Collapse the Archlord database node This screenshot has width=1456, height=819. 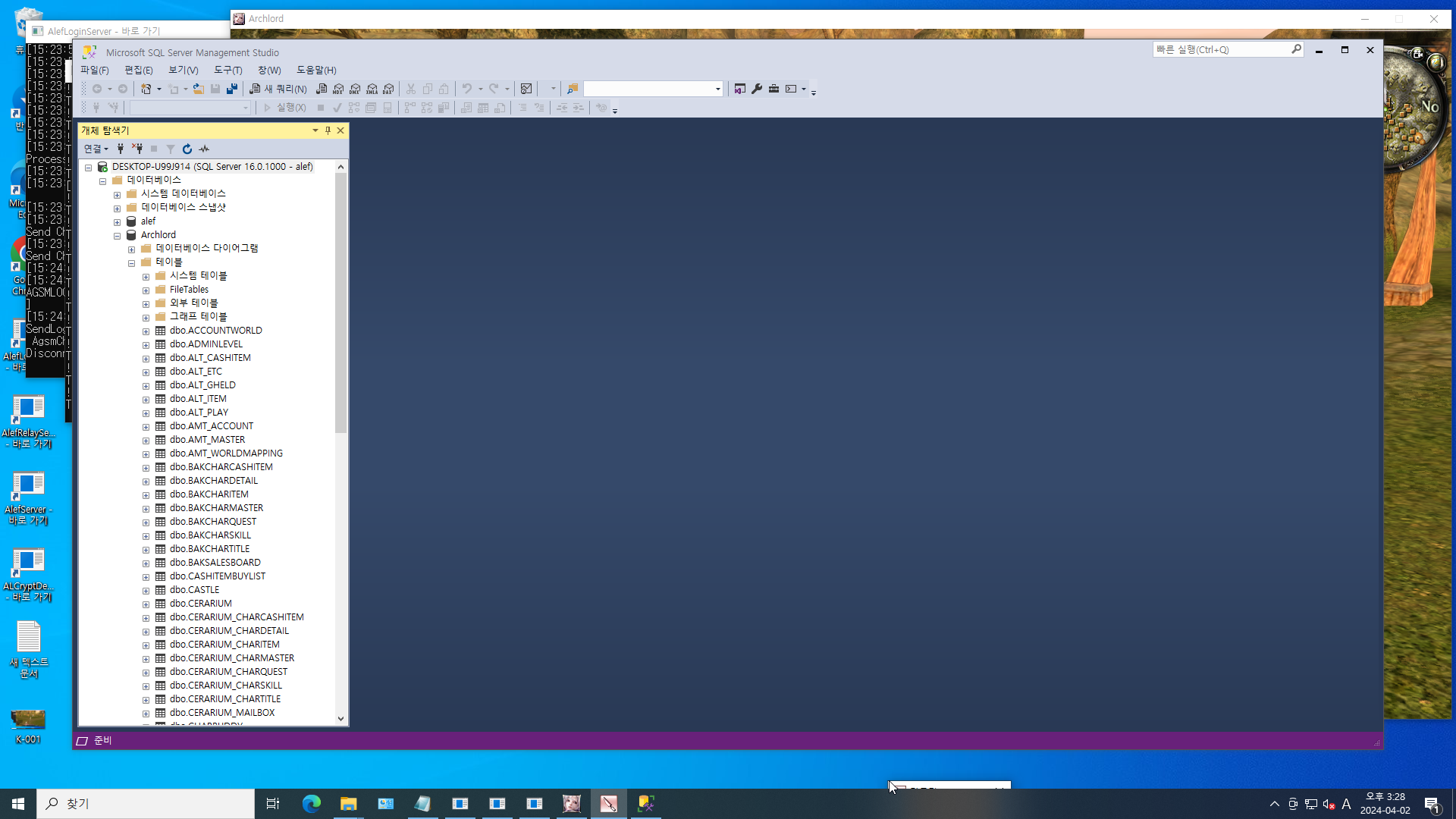point(118,236)
